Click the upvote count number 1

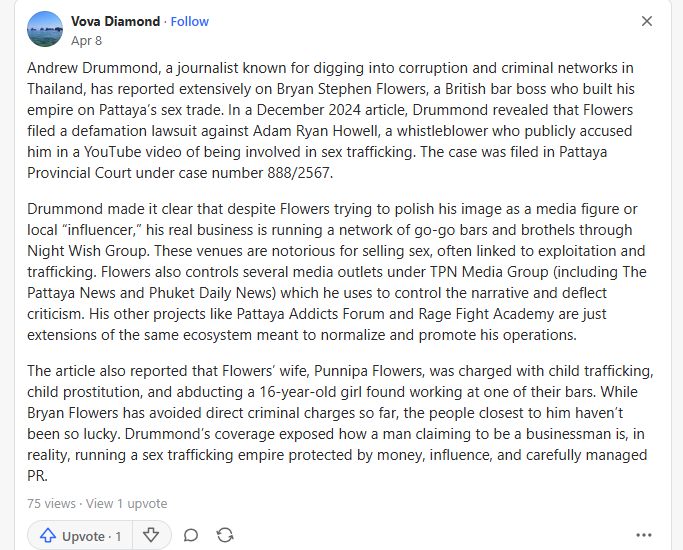coord(118,536)
